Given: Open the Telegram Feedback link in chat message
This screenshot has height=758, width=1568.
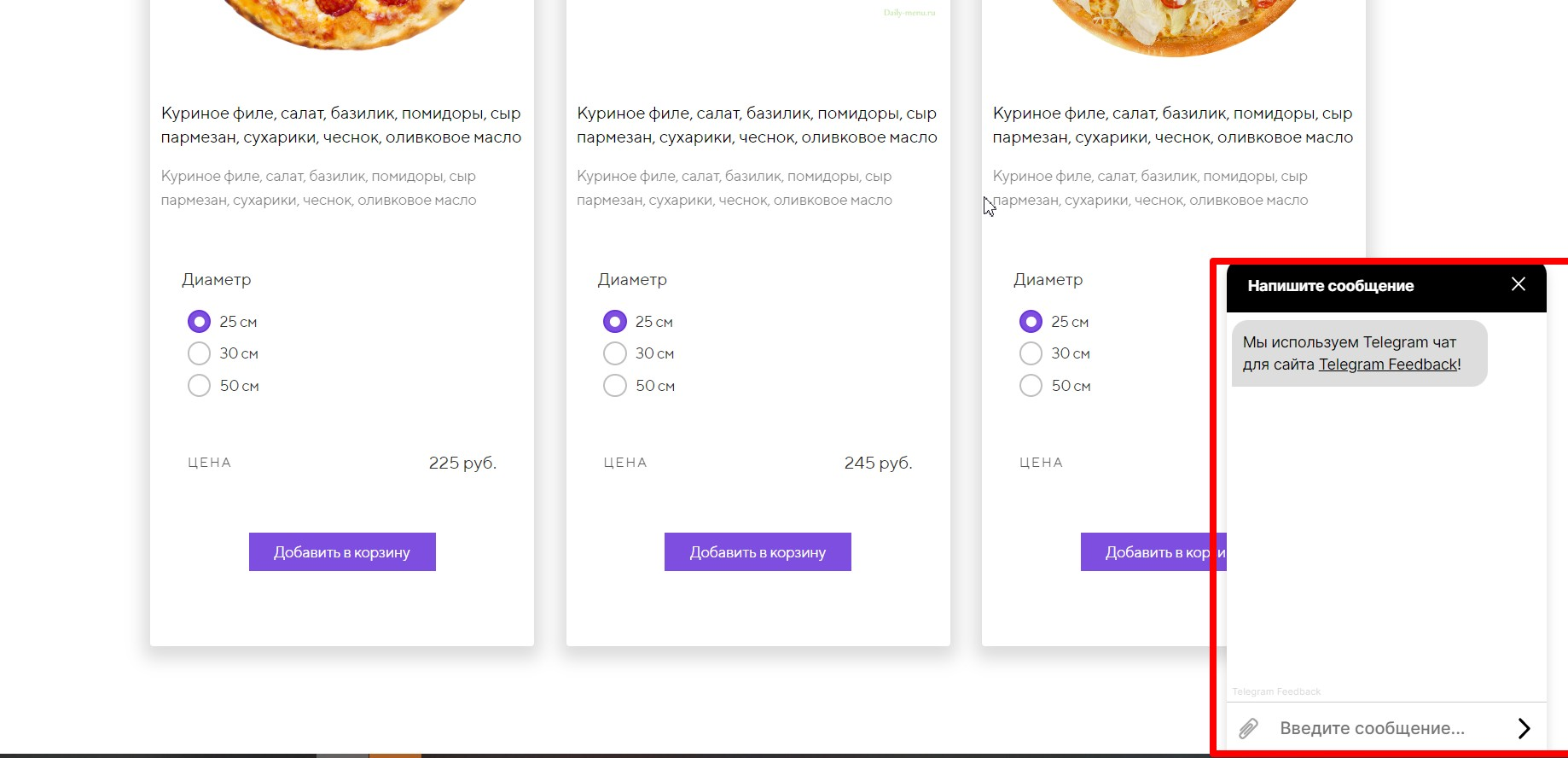Looking at the screenshot, I should click(1388, 364).
